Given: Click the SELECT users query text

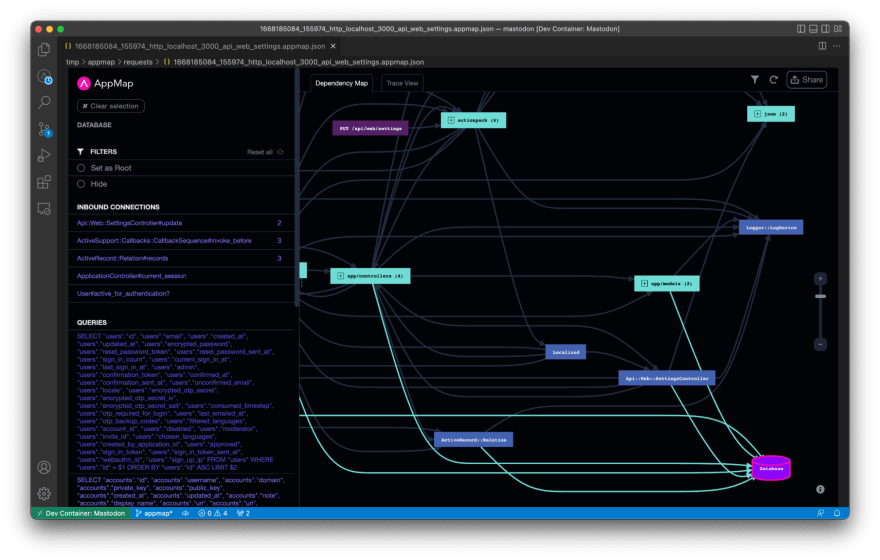Looking at the screenshot, I should click(176, 402).
